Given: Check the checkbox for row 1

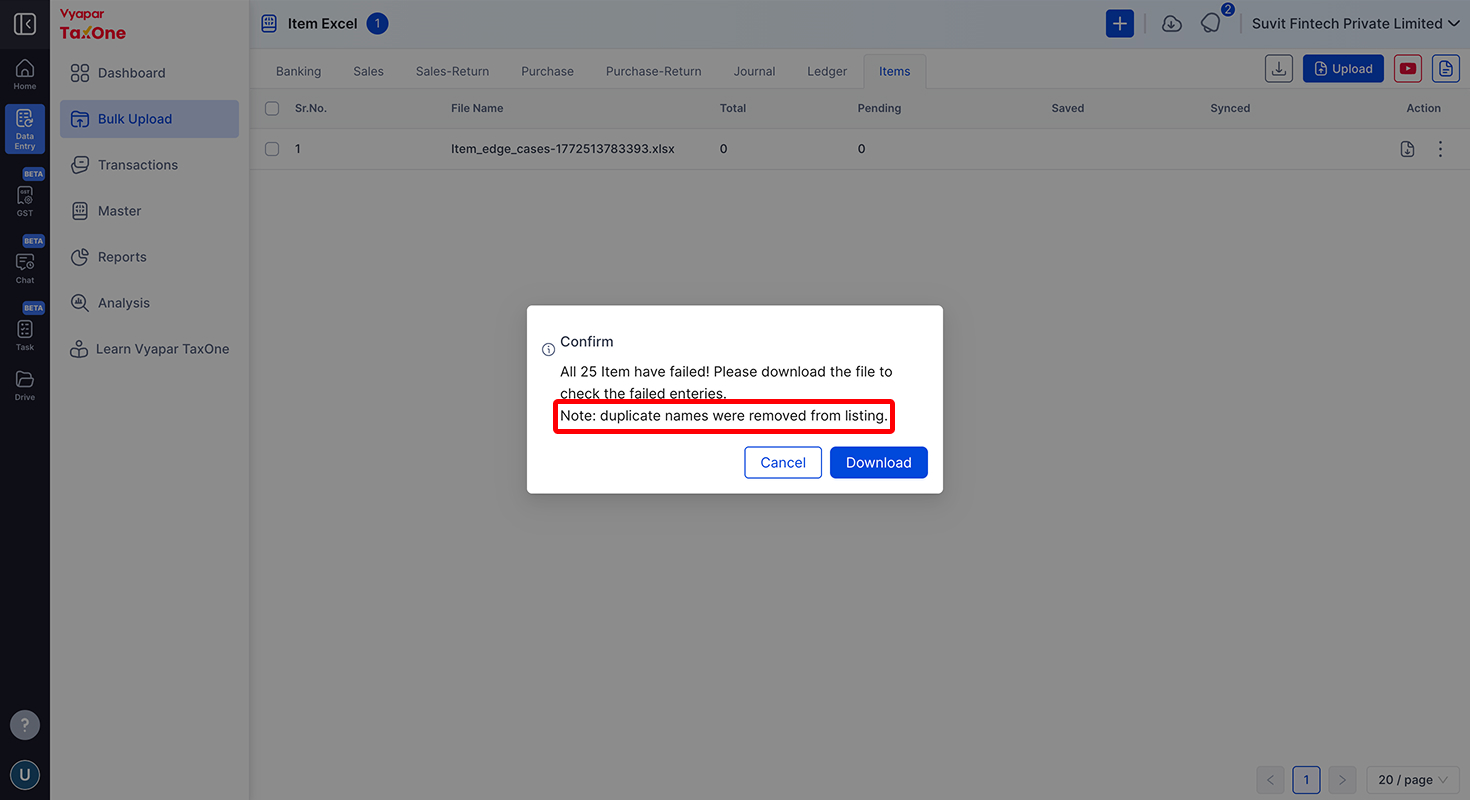Looking at the screenshot, I should tap(272, 149).
